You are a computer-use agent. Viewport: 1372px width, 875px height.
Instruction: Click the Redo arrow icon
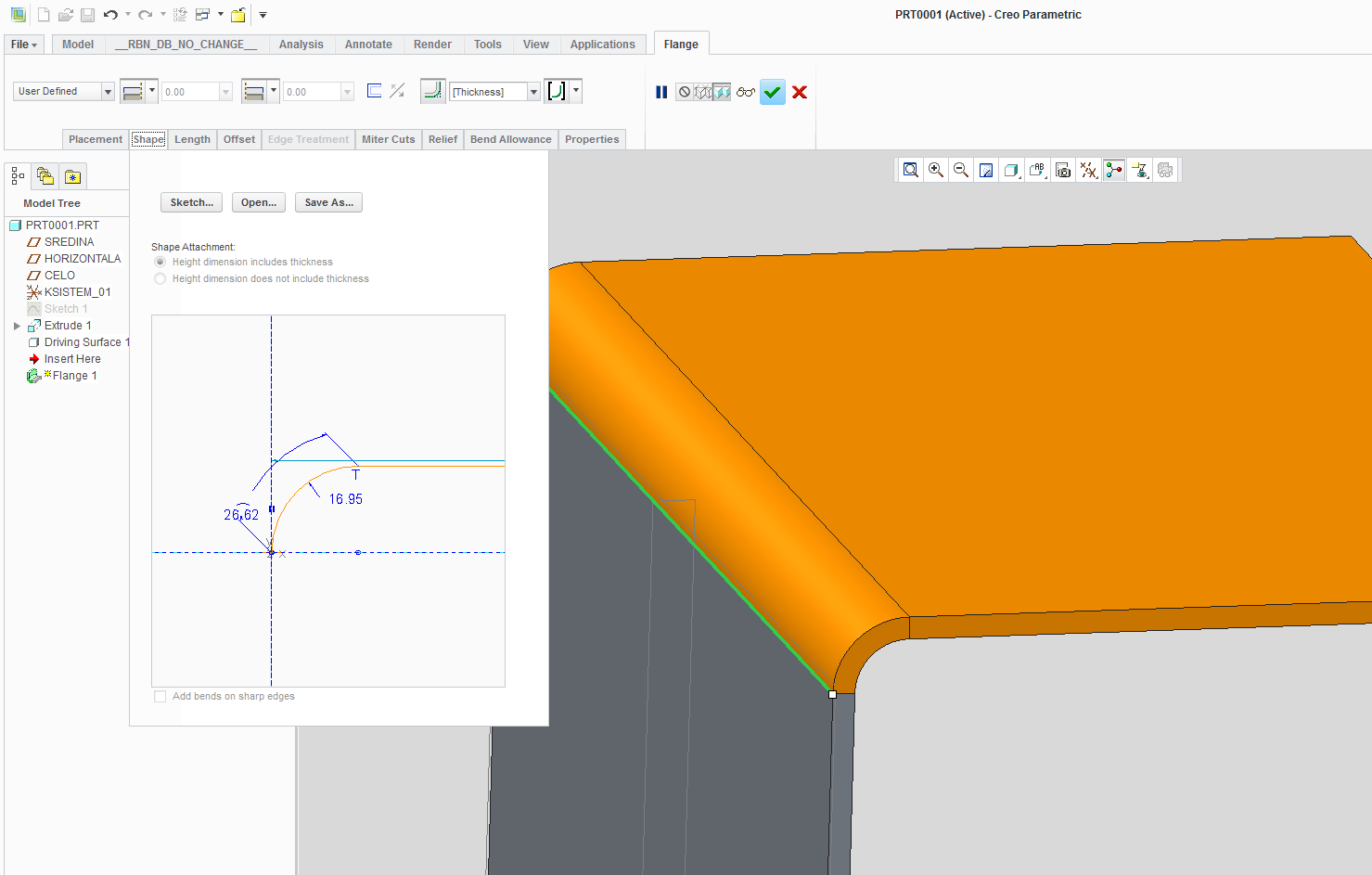(146, 15)
